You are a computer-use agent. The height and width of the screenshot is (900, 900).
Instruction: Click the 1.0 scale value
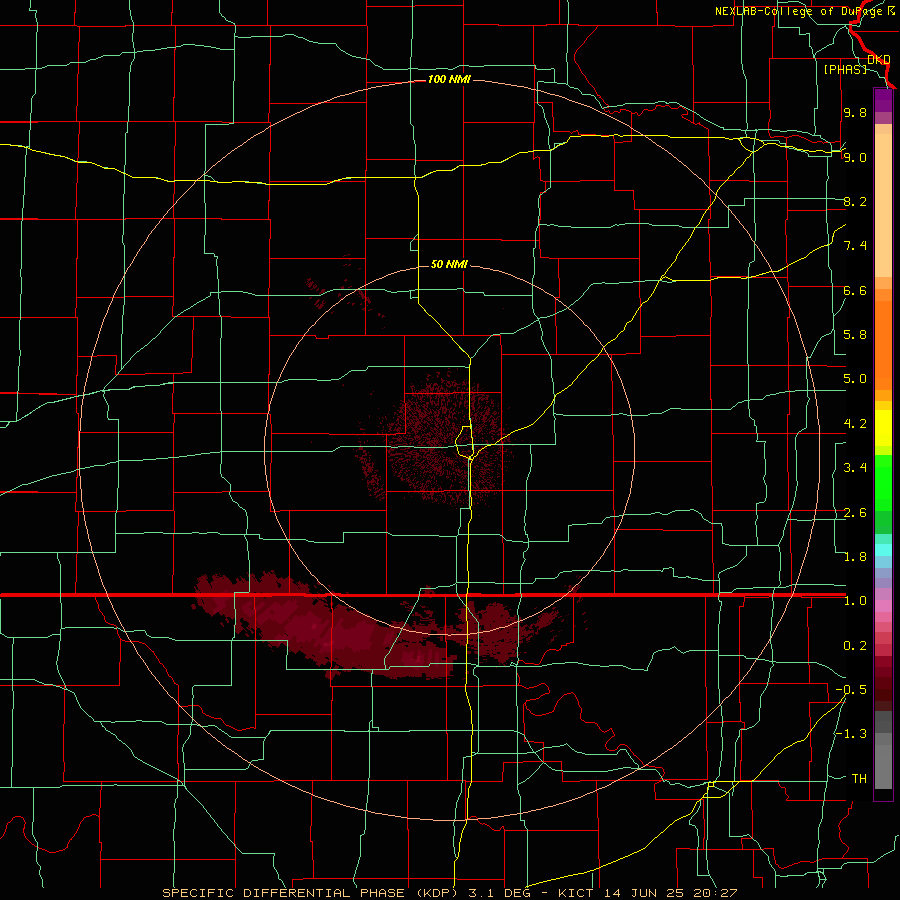(855, 601)
